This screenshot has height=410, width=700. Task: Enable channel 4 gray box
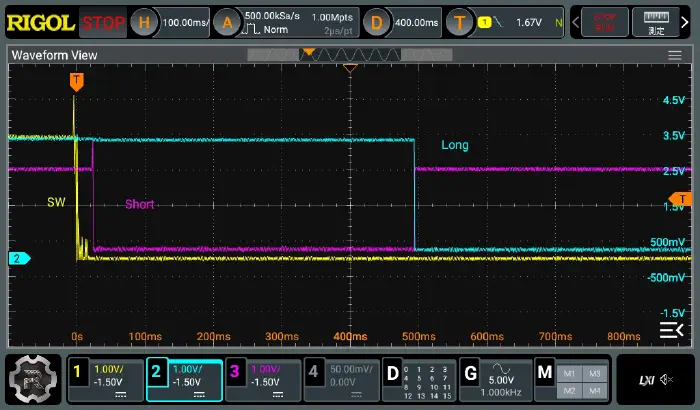pyautogui.click(x=341, y=378)
